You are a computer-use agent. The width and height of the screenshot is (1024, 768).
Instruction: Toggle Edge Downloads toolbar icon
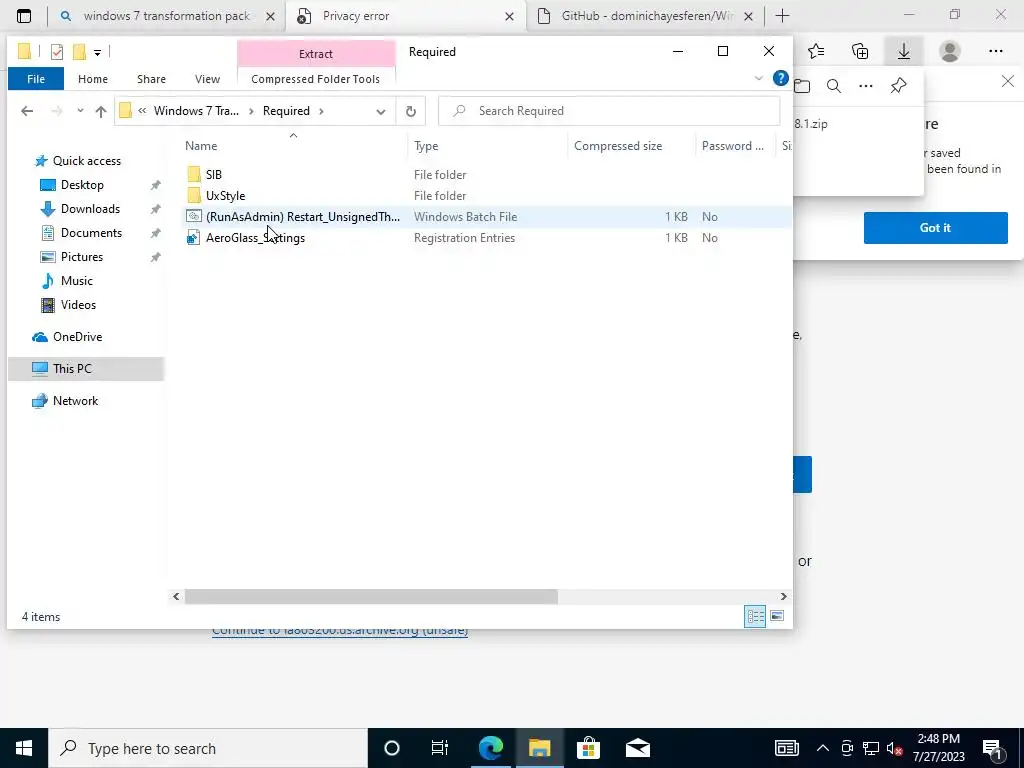(904, 51)
